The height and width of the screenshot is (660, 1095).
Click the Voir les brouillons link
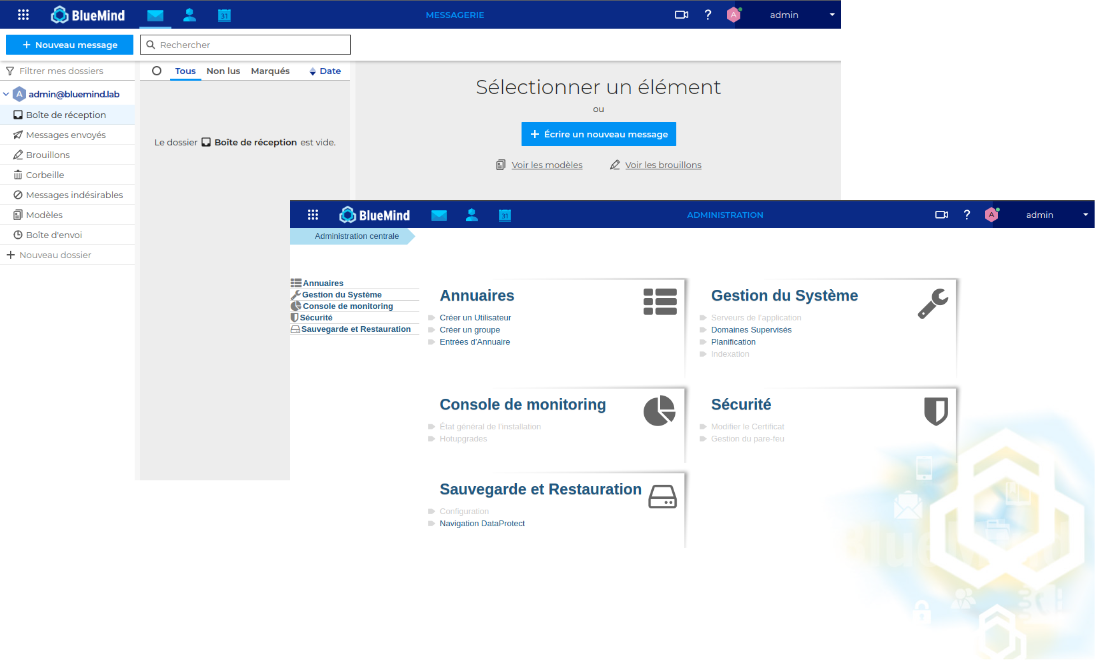663,165
